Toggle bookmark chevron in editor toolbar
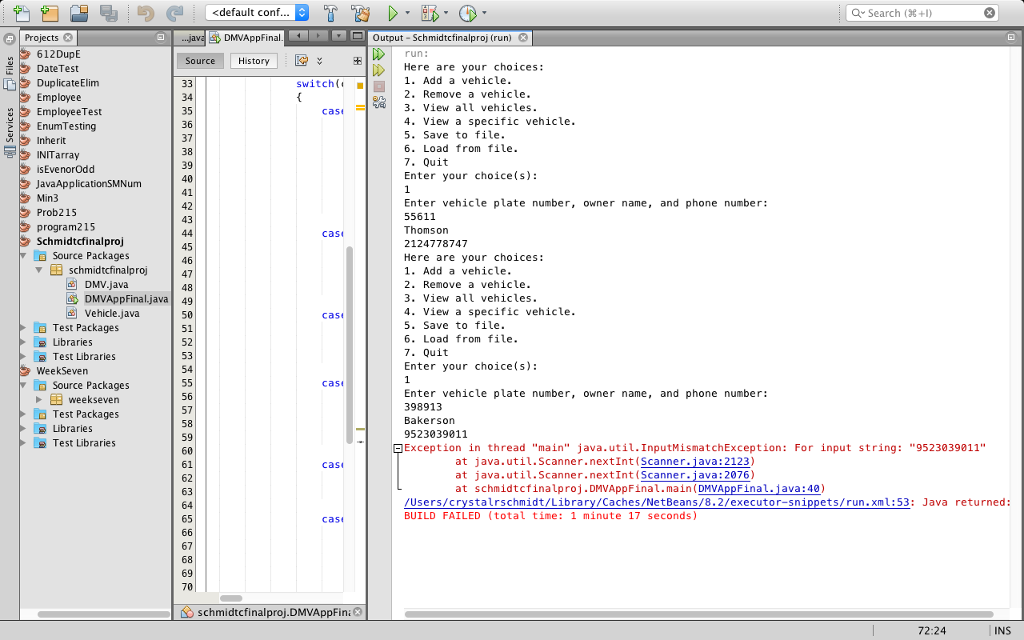 [320, 61]
